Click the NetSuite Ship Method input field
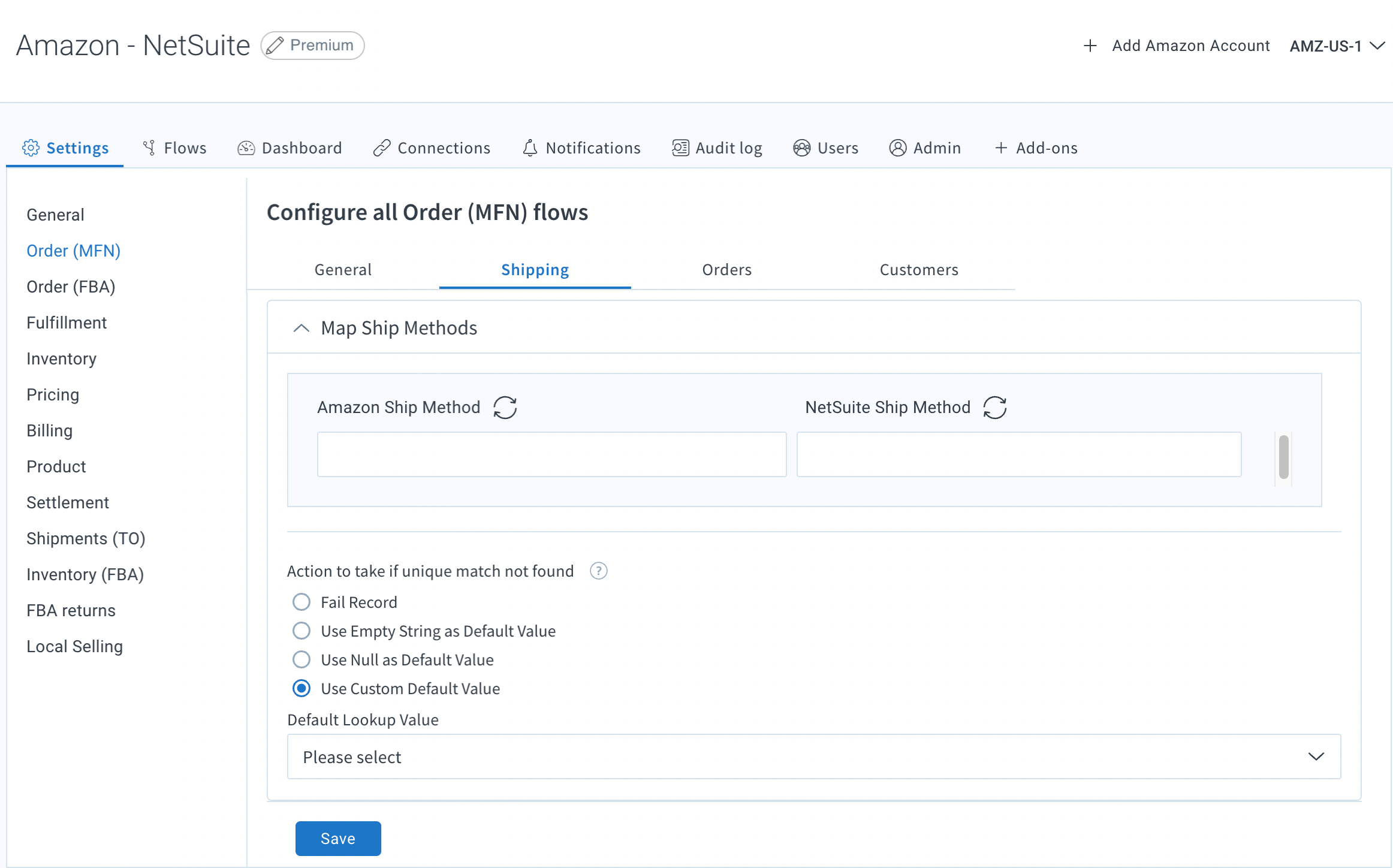This screenshot has height=868, width=1393. click(x=1019, y=453)
